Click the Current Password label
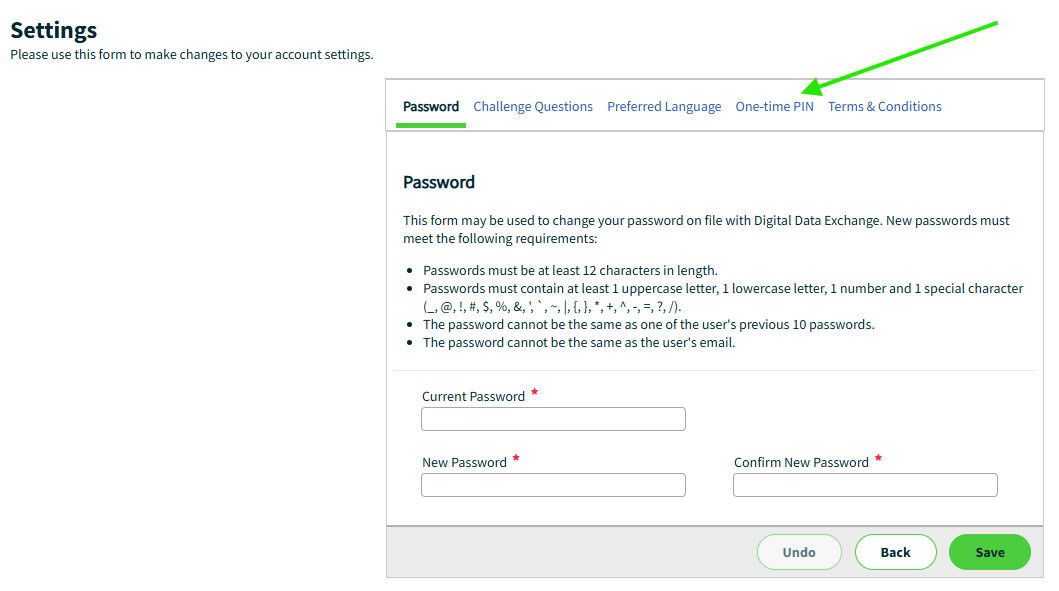Screen dimensions: 1059x591 473,397
